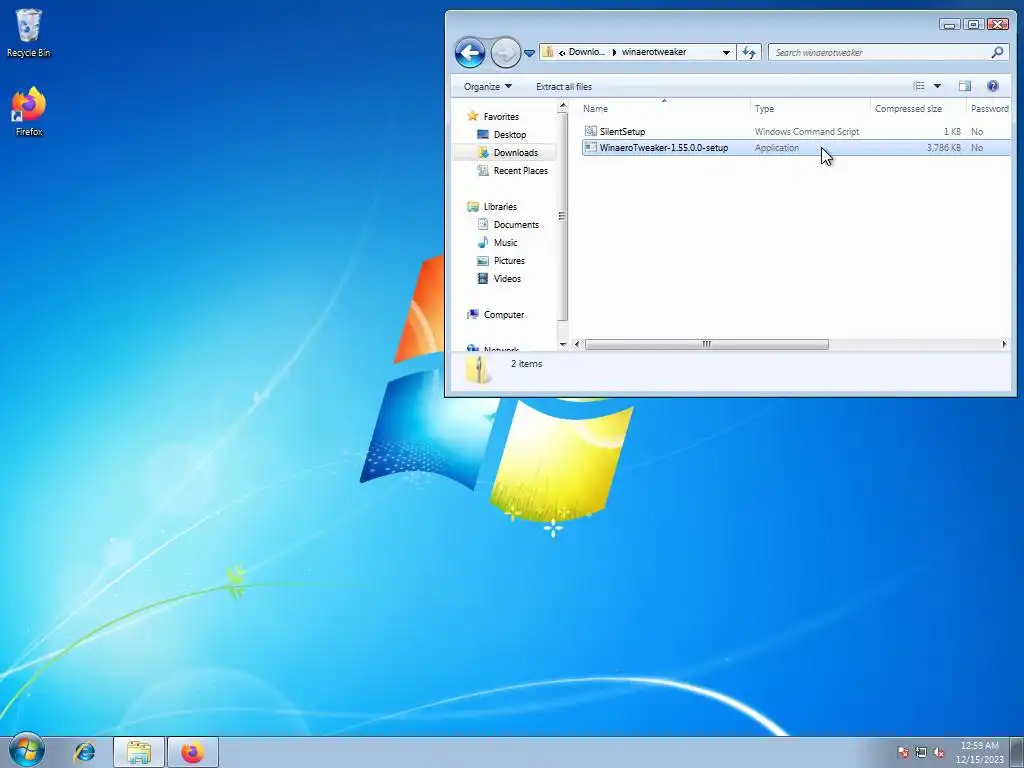Change the view with the view icon
This screenshot has height=768, width=1024.
(919, 86)
